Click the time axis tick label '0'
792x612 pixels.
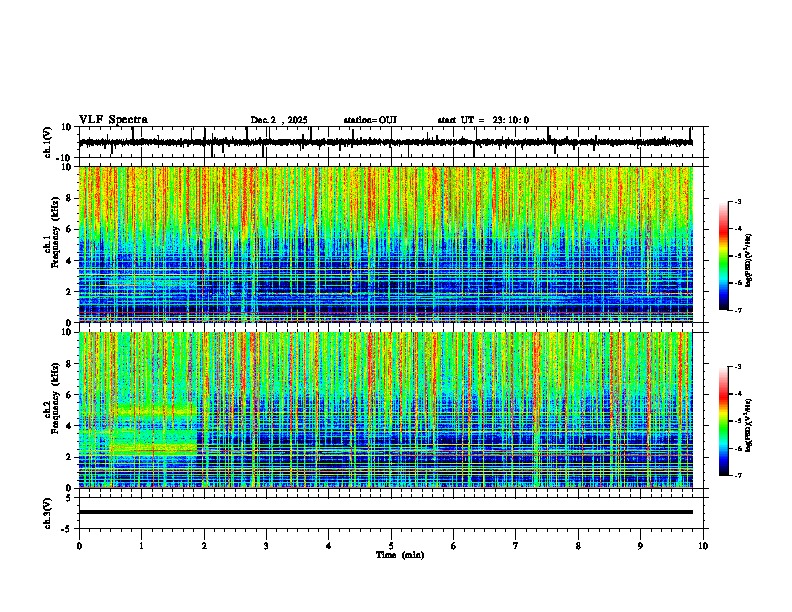[79, 546]
